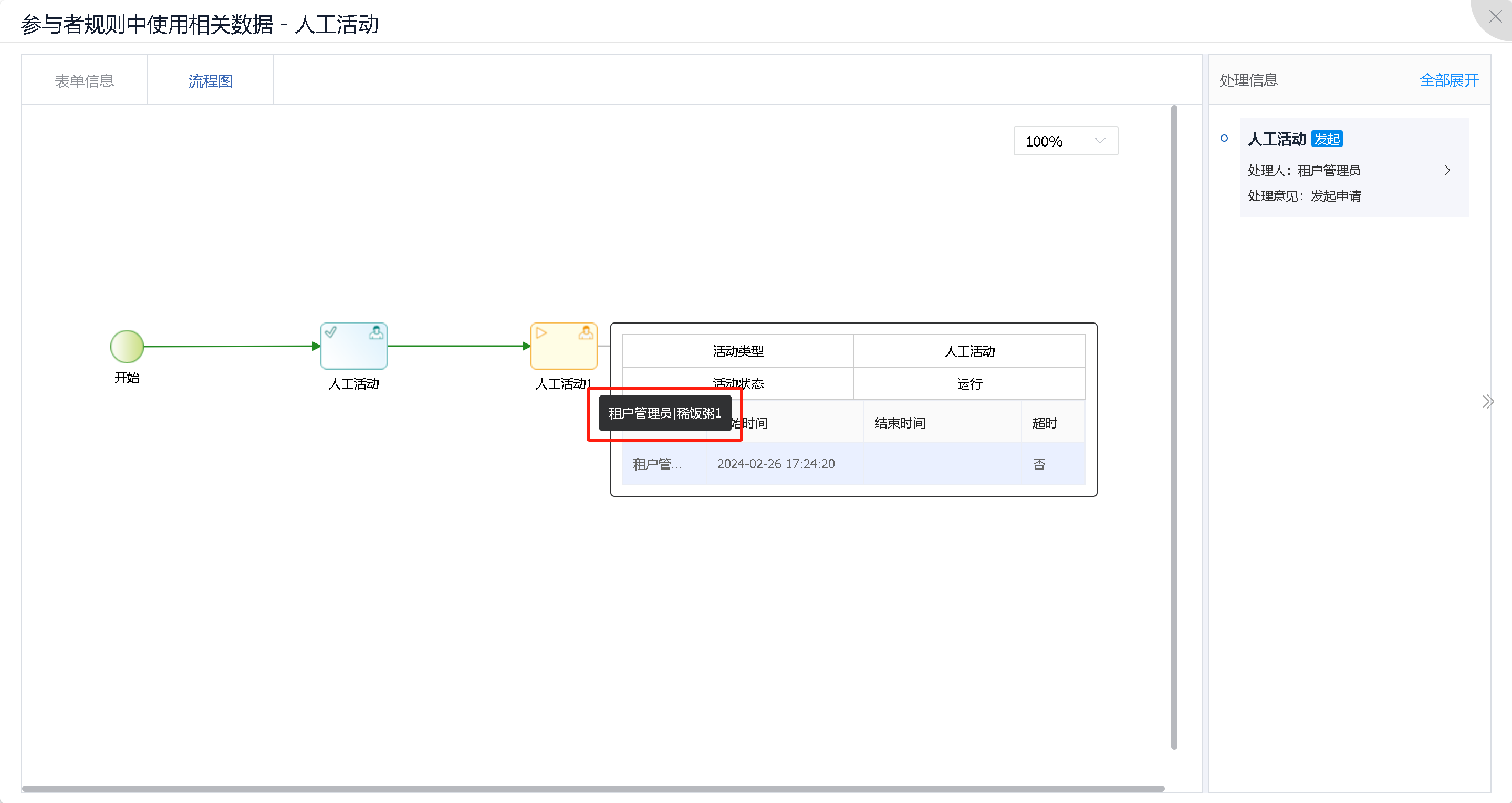This screenshot has height=803, width=1512.
Task: Close the 参与者规则 dialog
Action: [x=1494, y=16]
